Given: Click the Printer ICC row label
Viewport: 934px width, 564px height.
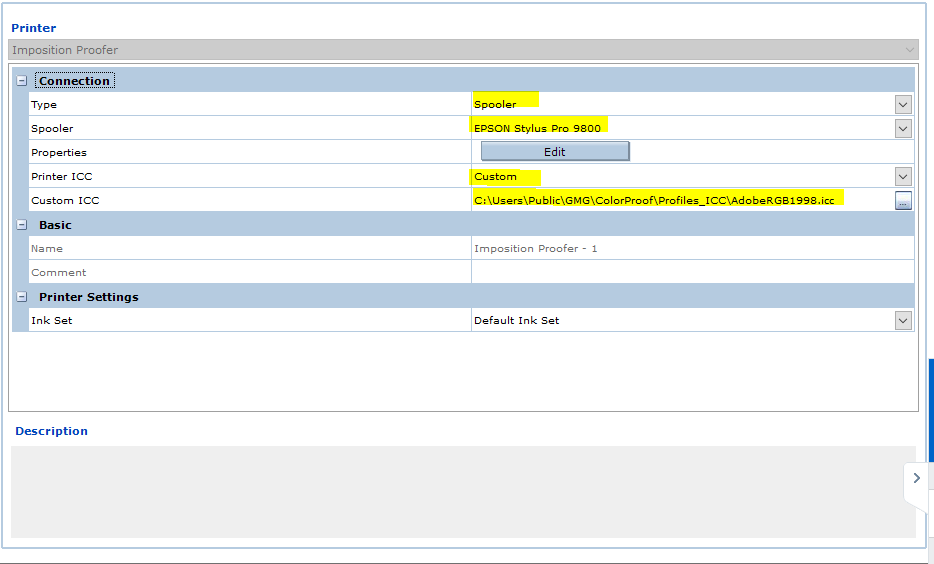Looking at the screenshot, I should (x=62, y=176).
